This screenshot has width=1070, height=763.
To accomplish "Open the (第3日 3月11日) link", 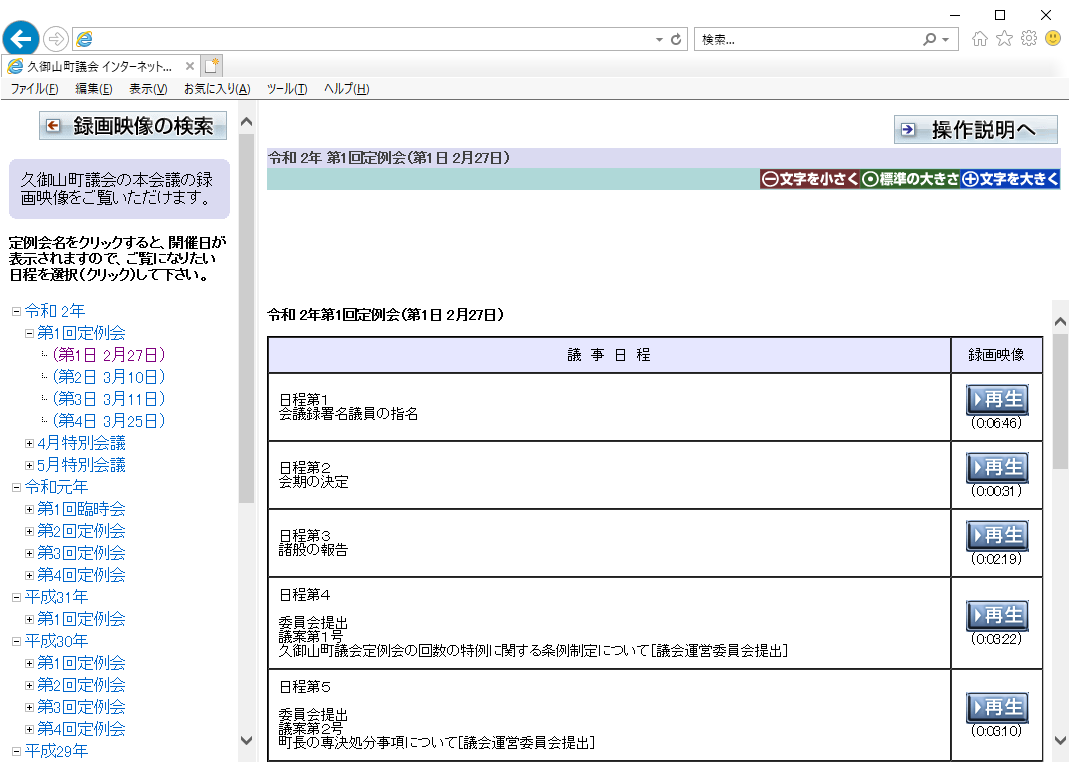I will tap(109, 399).
